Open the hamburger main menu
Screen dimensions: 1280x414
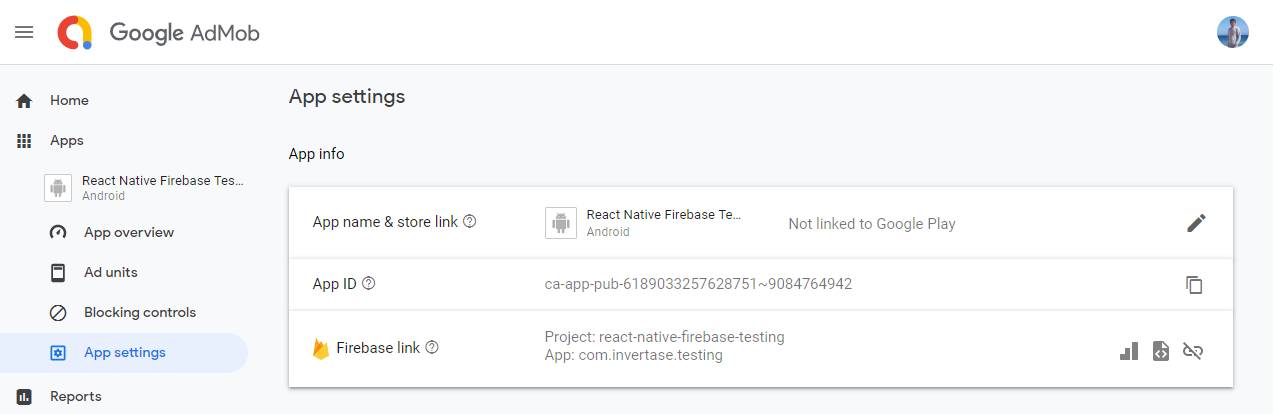pyautogui.click(x=24, y=32)
